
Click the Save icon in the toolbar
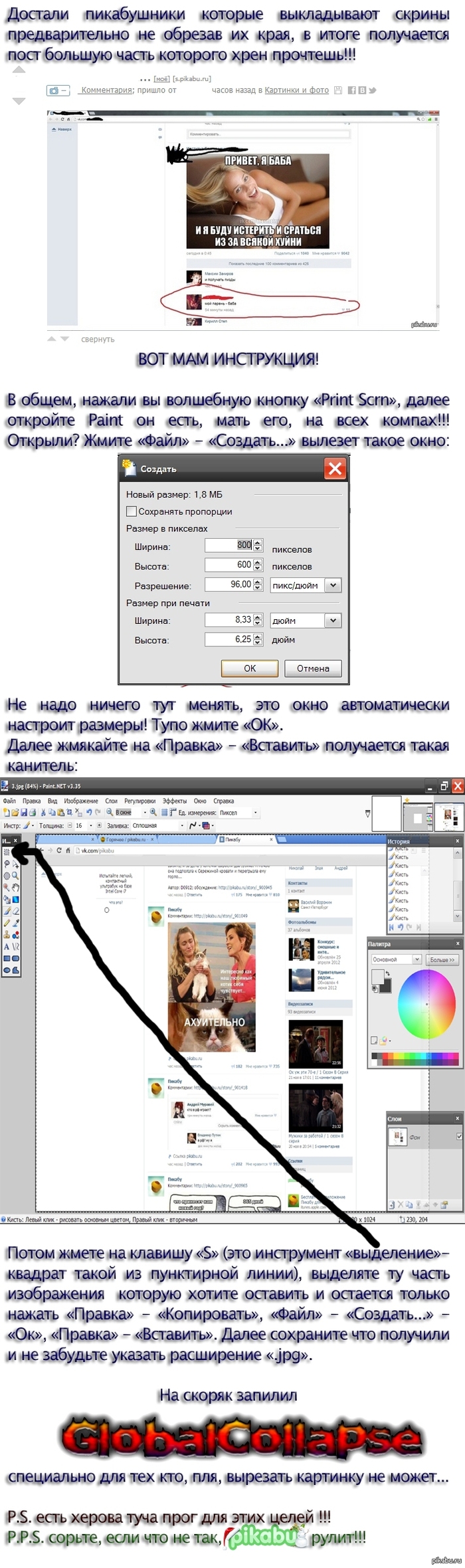(24, 813)
